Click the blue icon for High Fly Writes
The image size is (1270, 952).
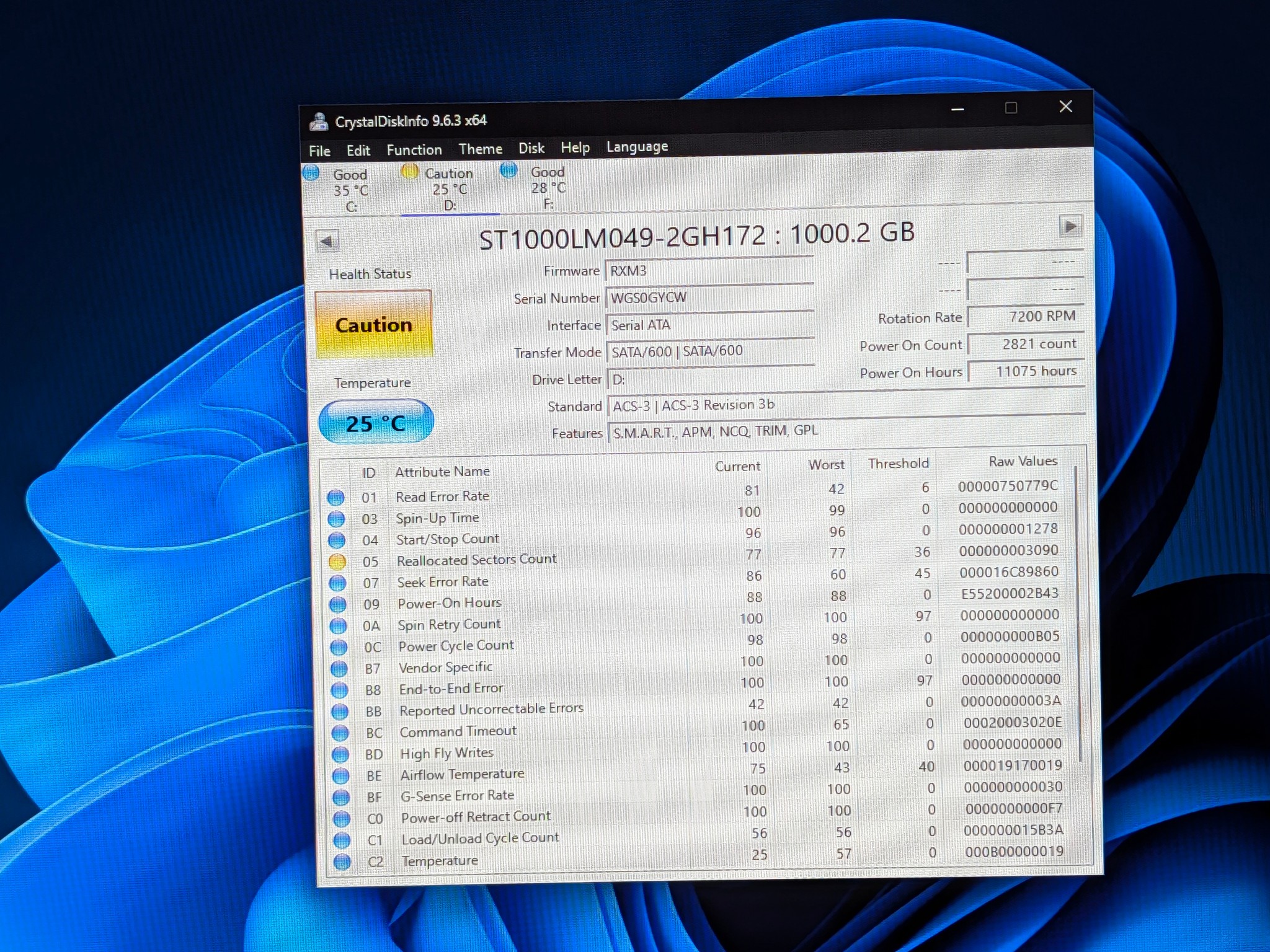point(340,754)
